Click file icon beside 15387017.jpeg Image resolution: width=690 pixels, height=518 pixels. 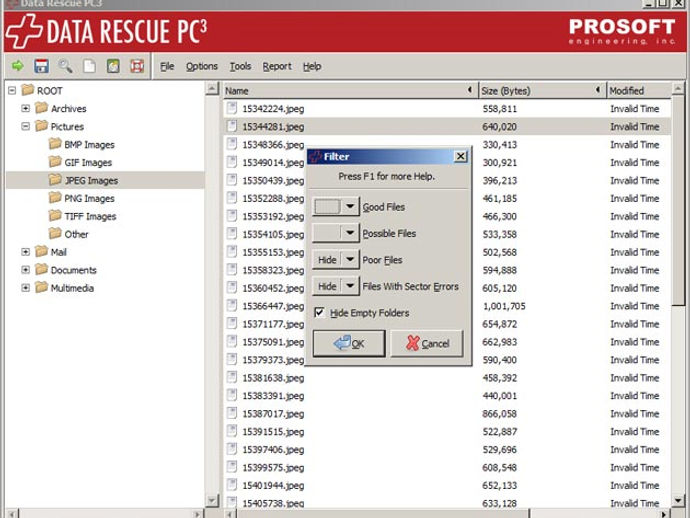(231, 413)
